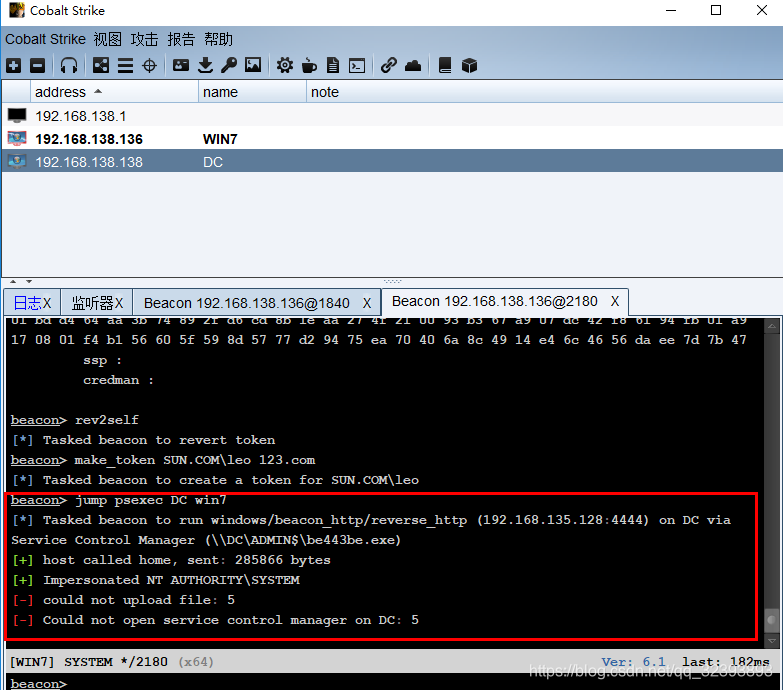This screenshot has width=783, height=690.
Task: Click 'jump psexec DC win7' command line
Action: 119,500
